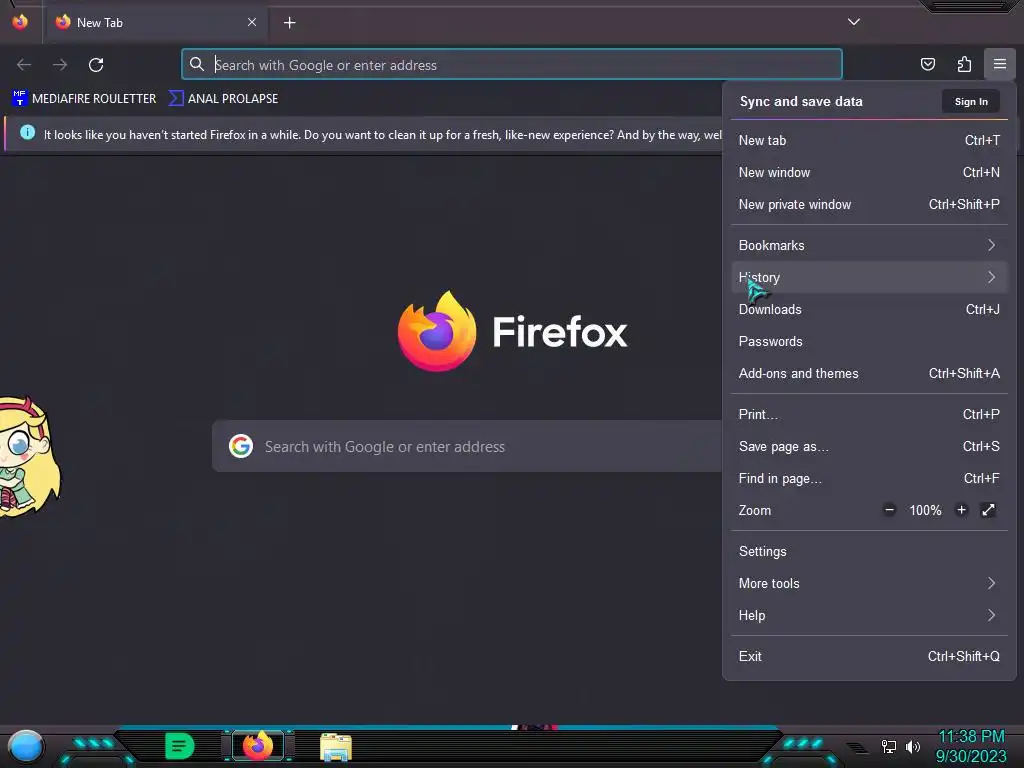Open the network tray icon
The height and width of the screenshot is (768, 1024).
coord(888,746)
